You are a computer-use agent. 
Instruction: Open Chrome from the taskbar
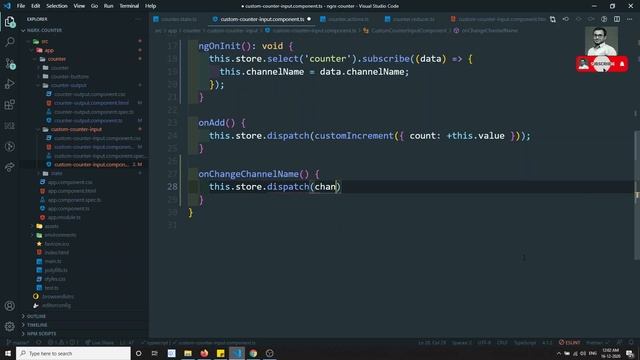[x=253, y=353]
